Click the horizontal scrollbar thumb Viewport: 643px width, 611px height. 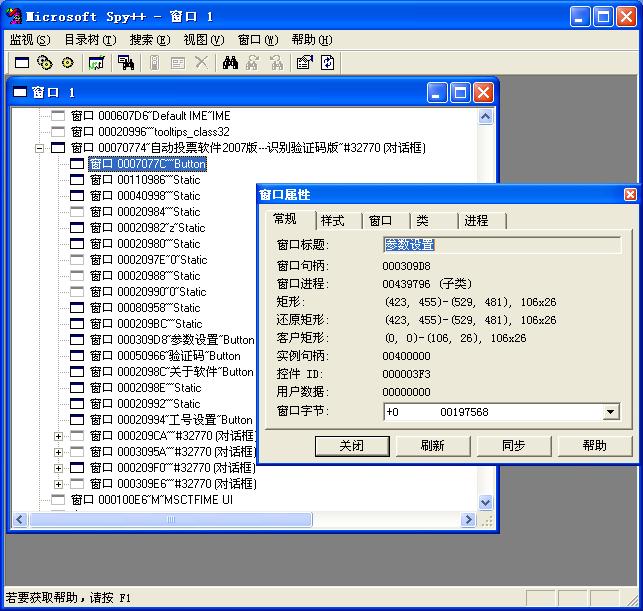(171, 520)
